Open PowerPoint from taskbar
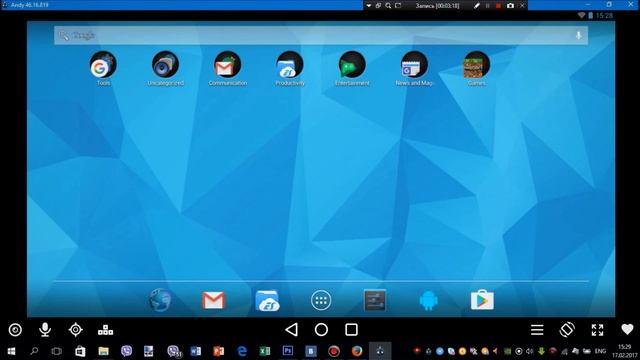 click(218, 351)
